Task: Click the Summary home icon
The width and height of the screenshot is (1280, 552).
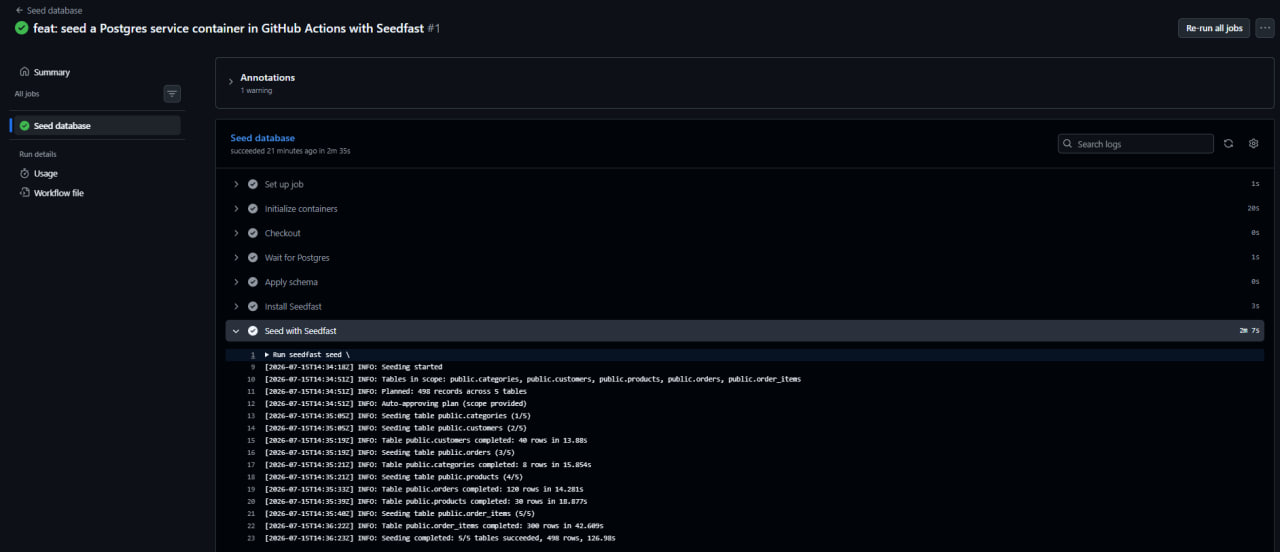Action: [25, 72]
